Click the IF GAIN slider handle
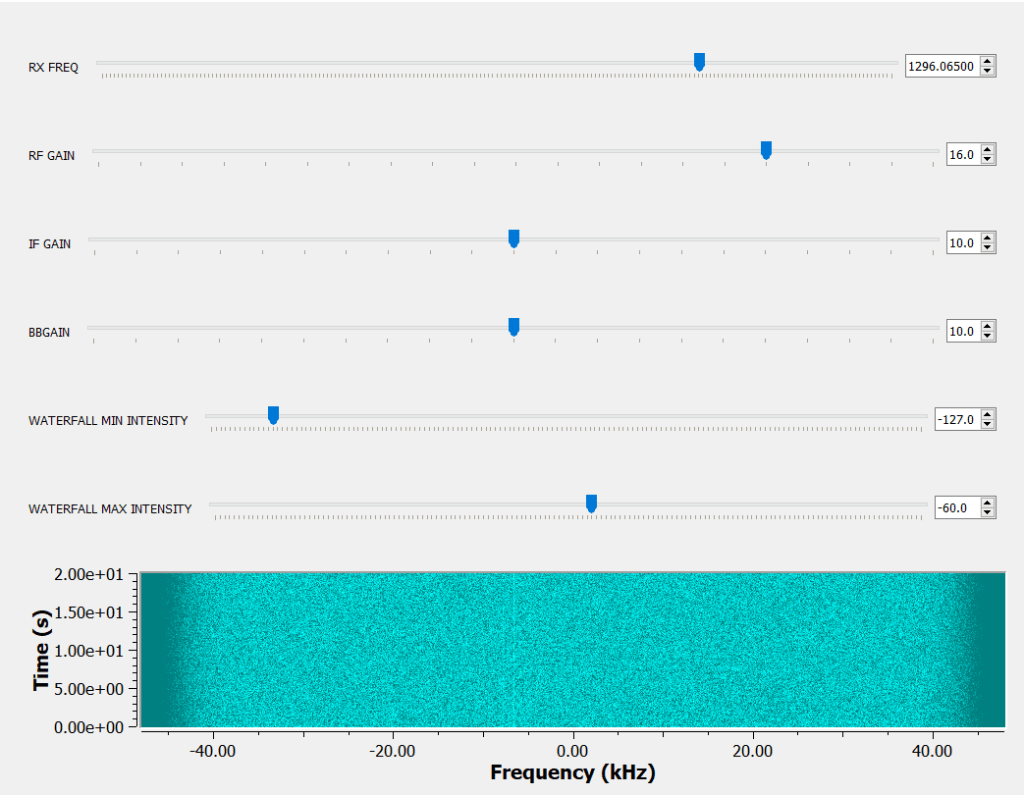The width and height of the screenshot is (1024, 795). coord(514,238)
